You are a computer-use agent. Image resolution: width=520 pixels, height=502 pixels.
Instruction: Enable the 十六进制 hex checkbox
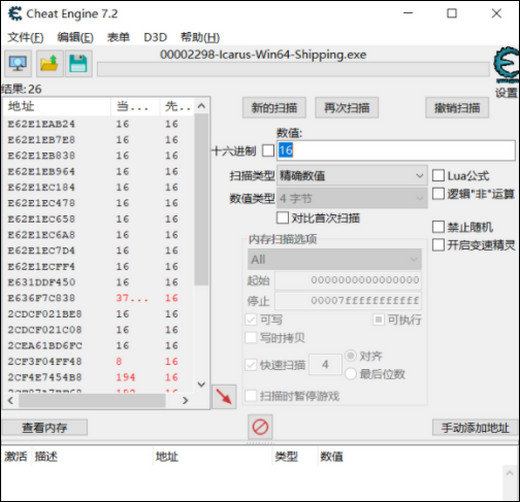(268, 151)
